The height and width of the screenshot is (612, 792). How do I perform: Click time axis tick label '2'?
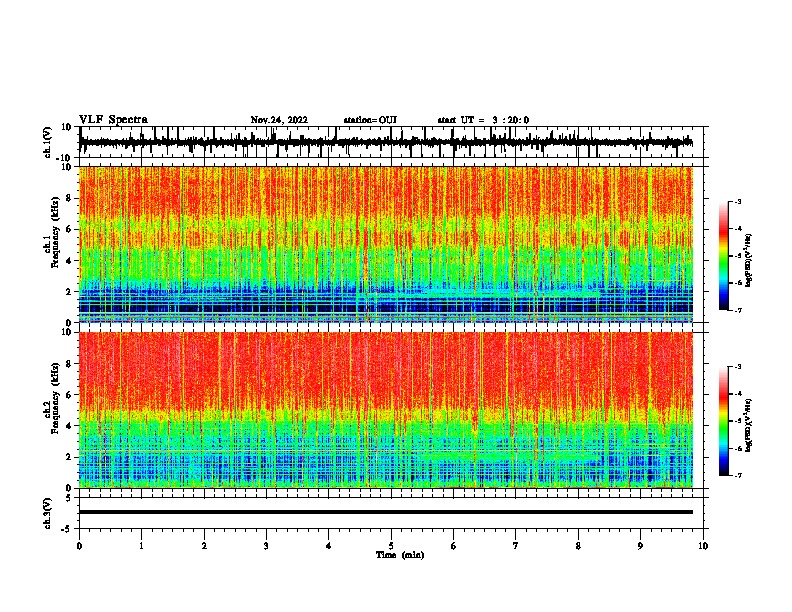click(204, 546)
